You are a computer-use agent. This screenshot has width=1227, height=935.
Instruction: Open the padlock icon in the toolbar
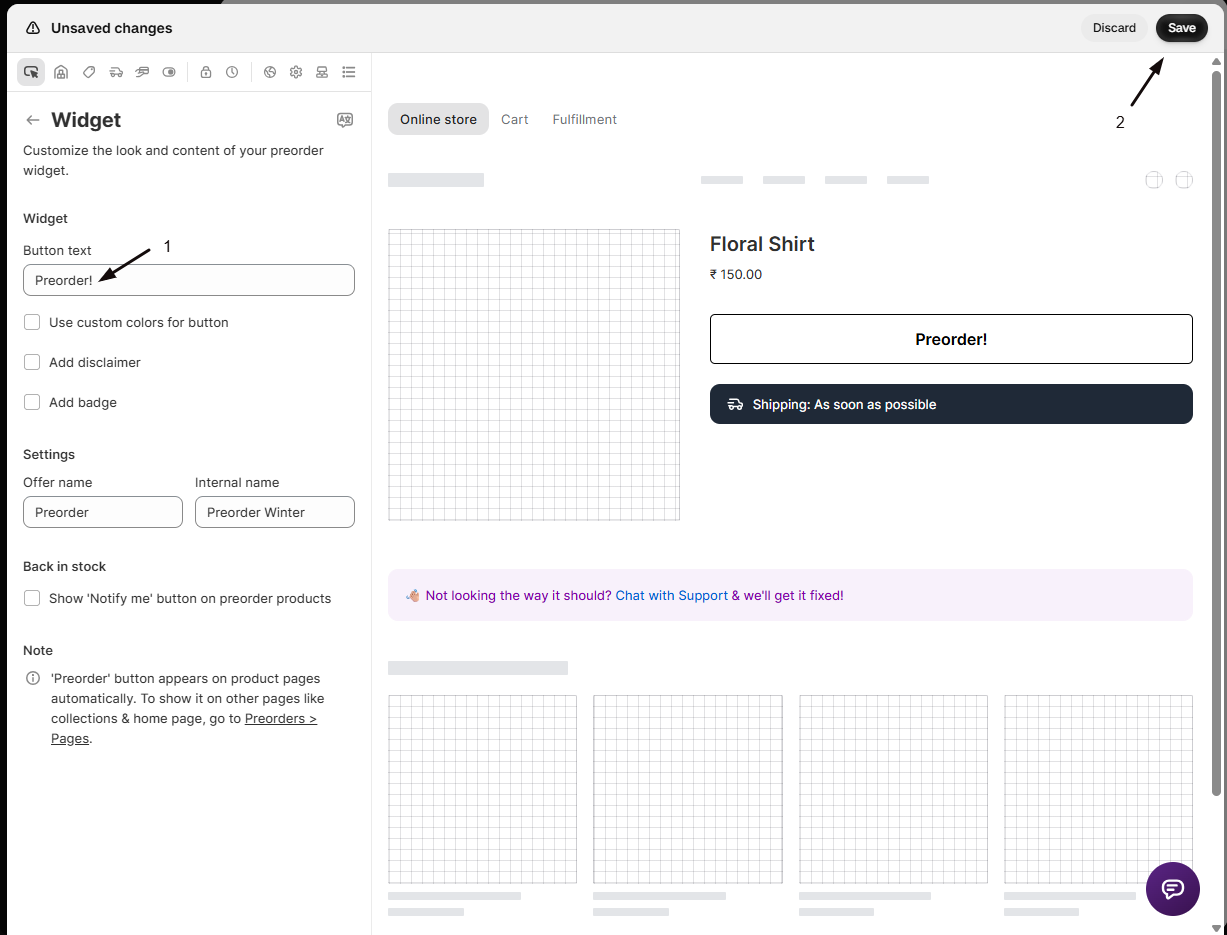click(x=206, y=72)
